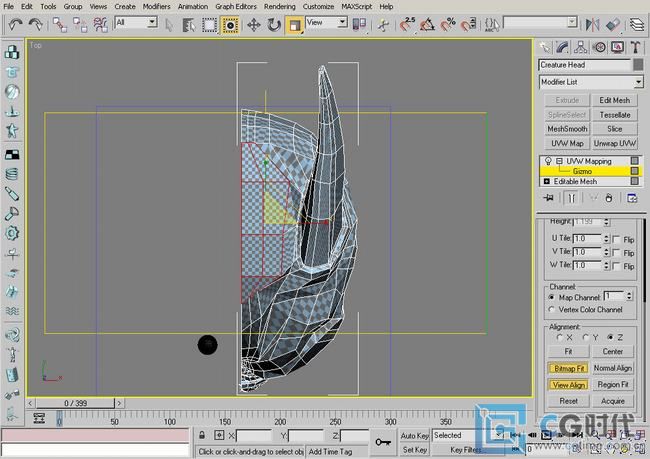Increment the U Tile spinner

tap(606, 237)
